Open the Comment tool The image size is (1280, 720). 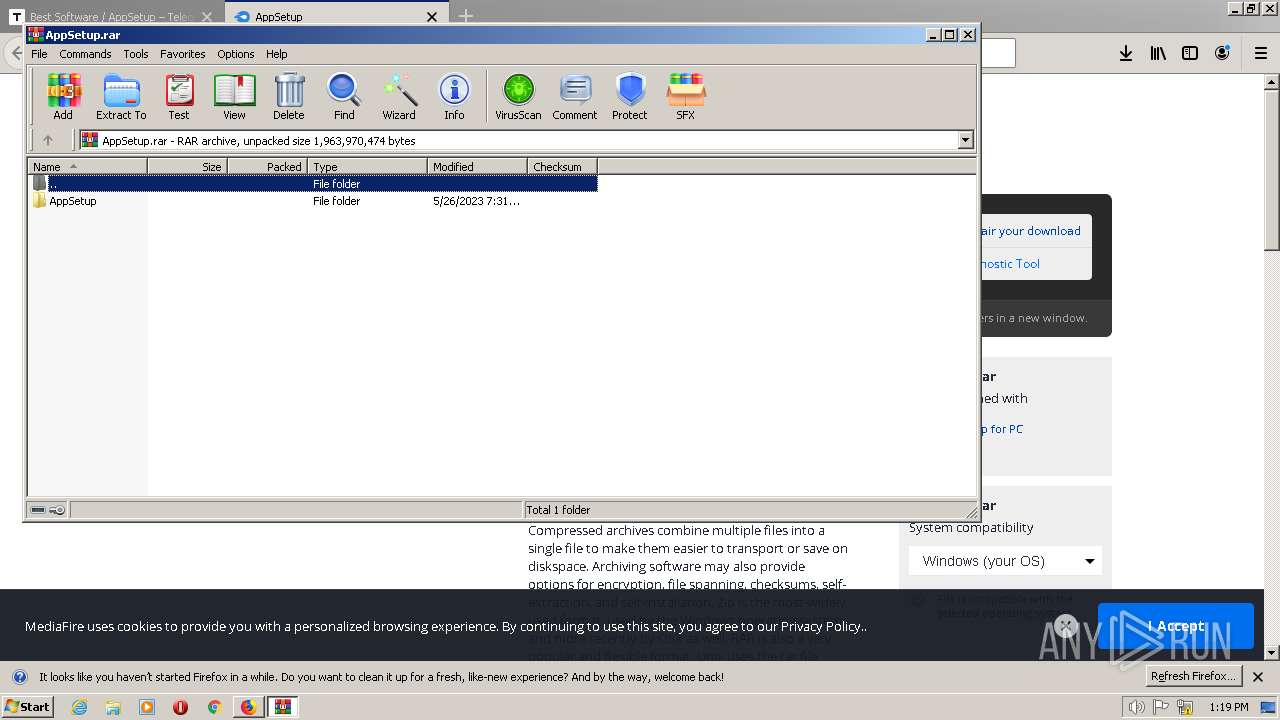coord(575,97)
